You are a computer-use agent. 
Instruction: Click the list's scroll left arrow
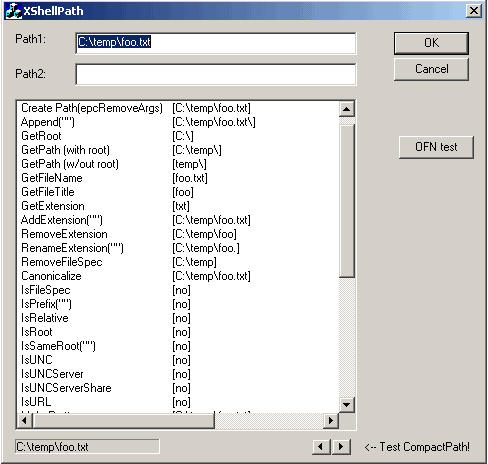(x=24, y=420)
